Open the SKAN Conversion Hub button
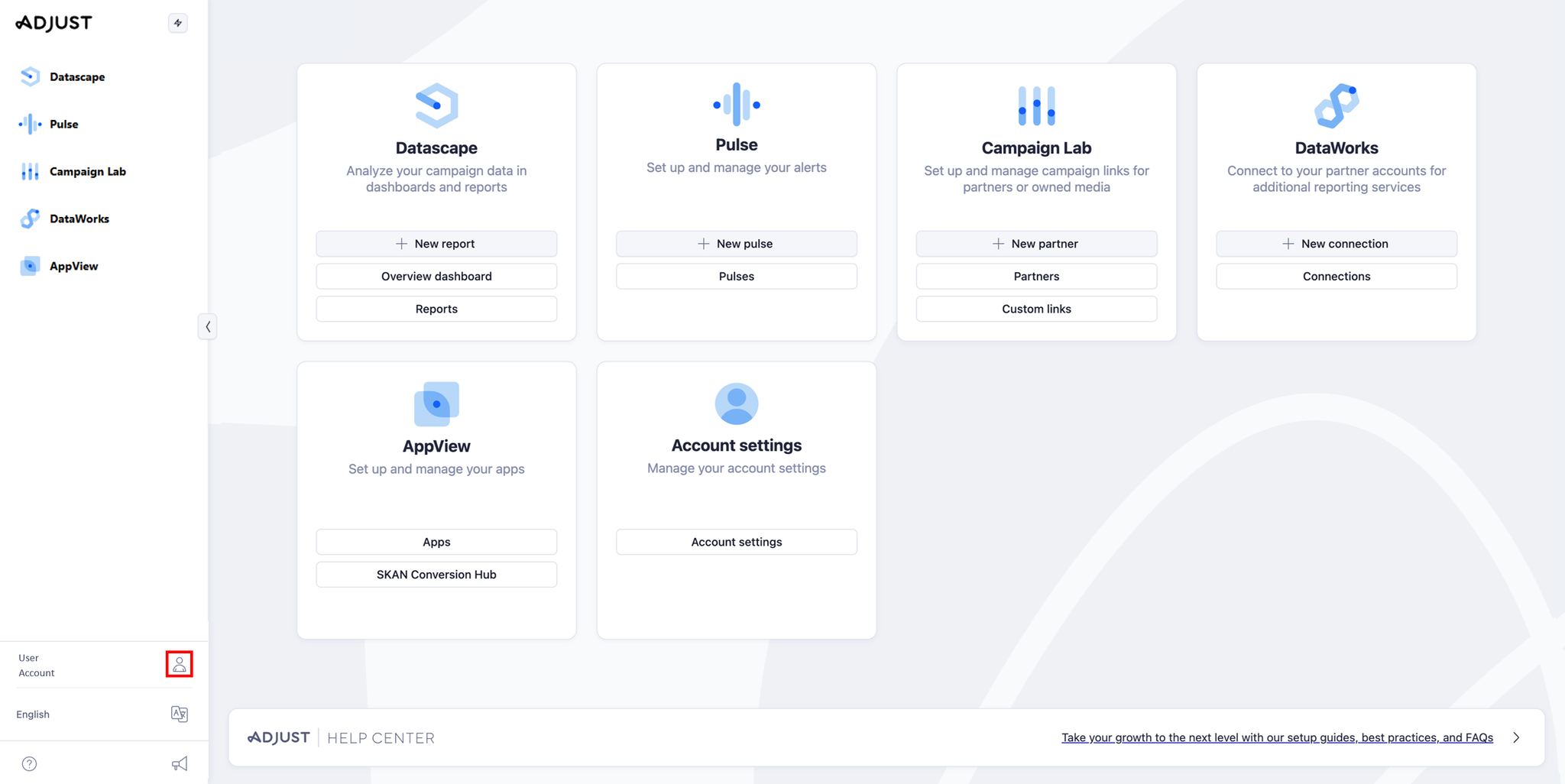1565x784 pixels. click(x=436, y=575)
